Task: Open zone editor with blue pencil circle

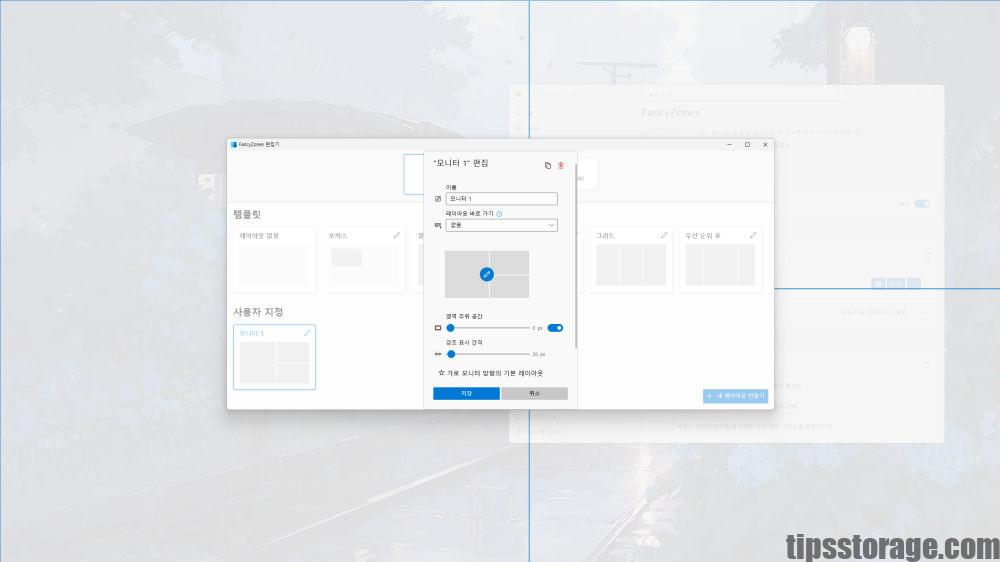Action: coord(487,274)
